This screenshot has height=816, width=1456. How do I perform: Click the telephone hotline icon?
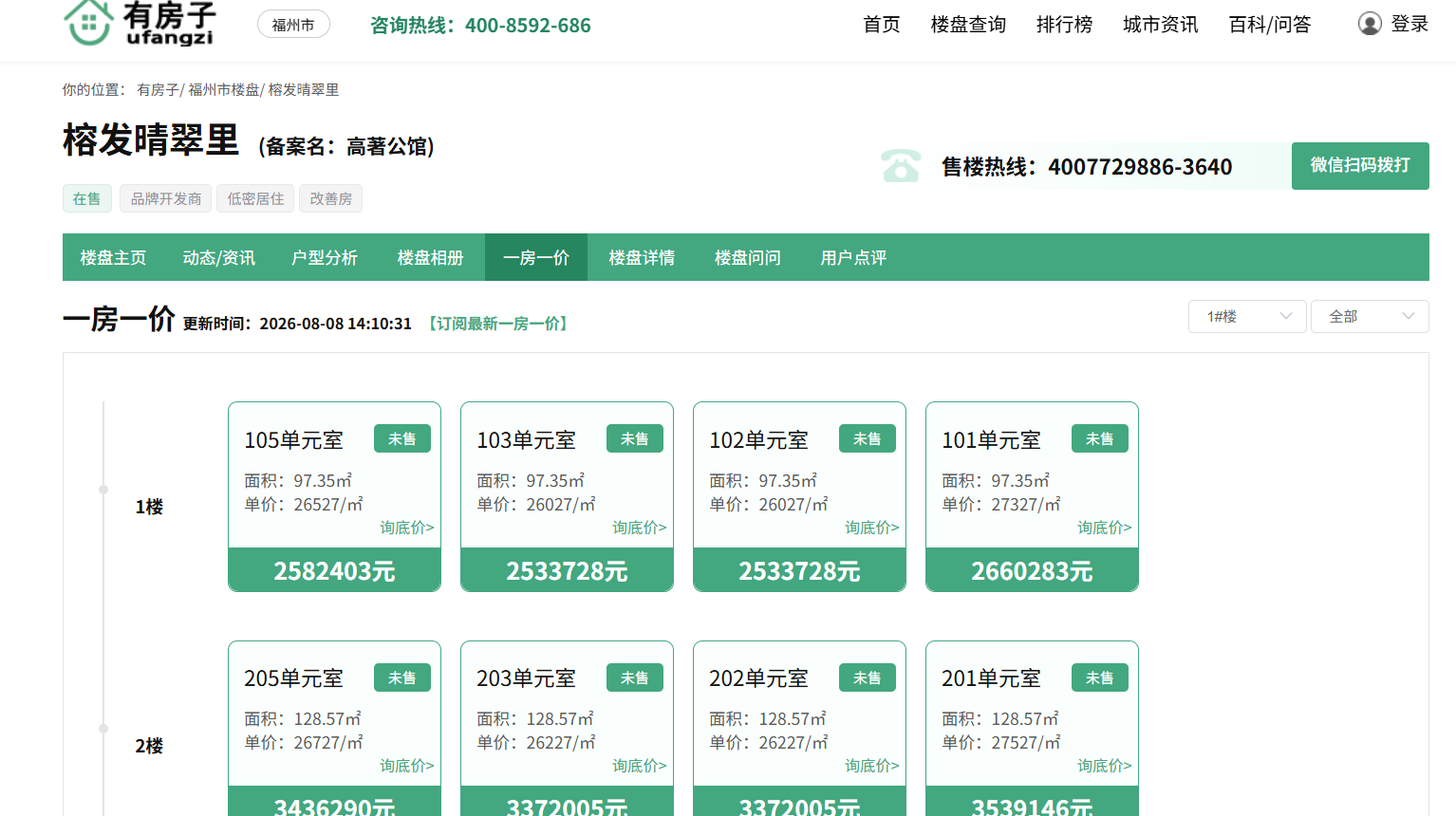click(901, 166)
